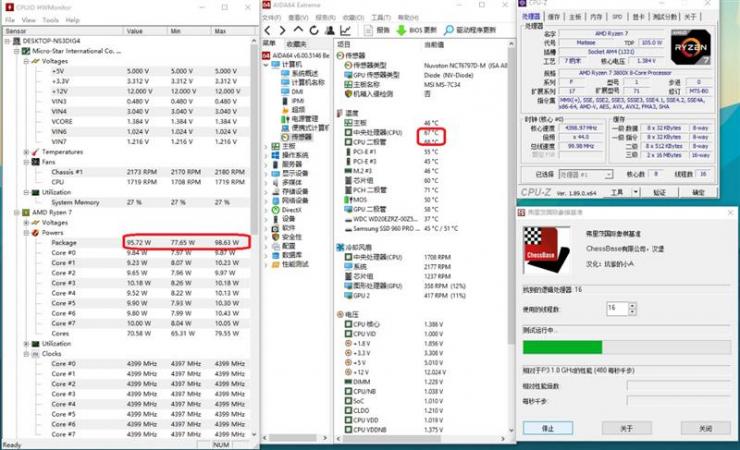
Task: Click the up-level arrow in AIDA64 toolbar
Action: (298, 30)
